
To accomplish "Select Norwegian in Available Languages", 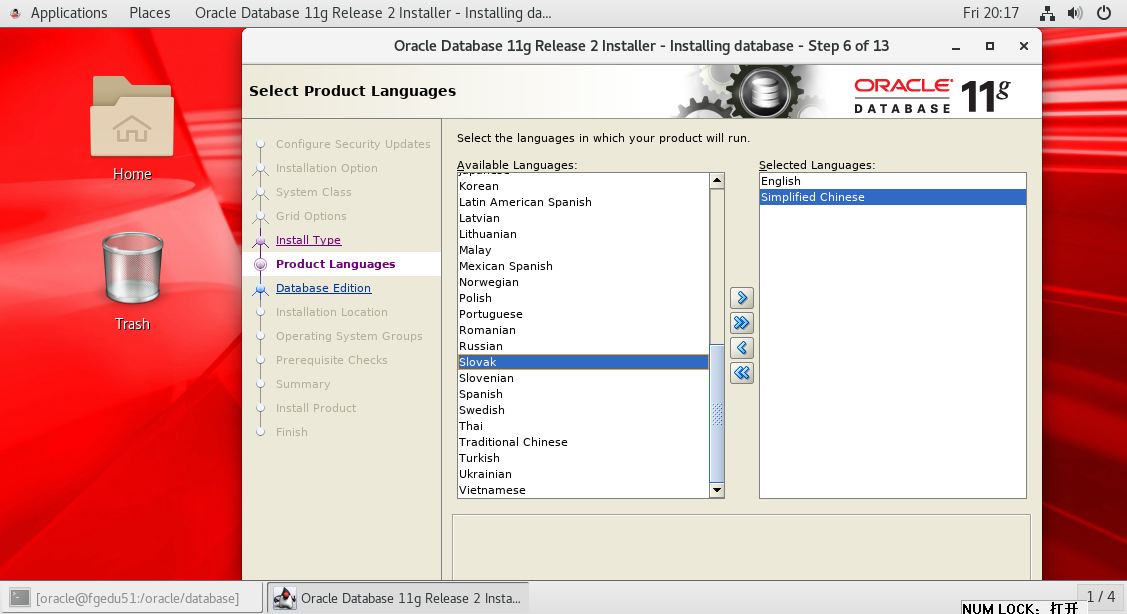I will coord(583,282).
